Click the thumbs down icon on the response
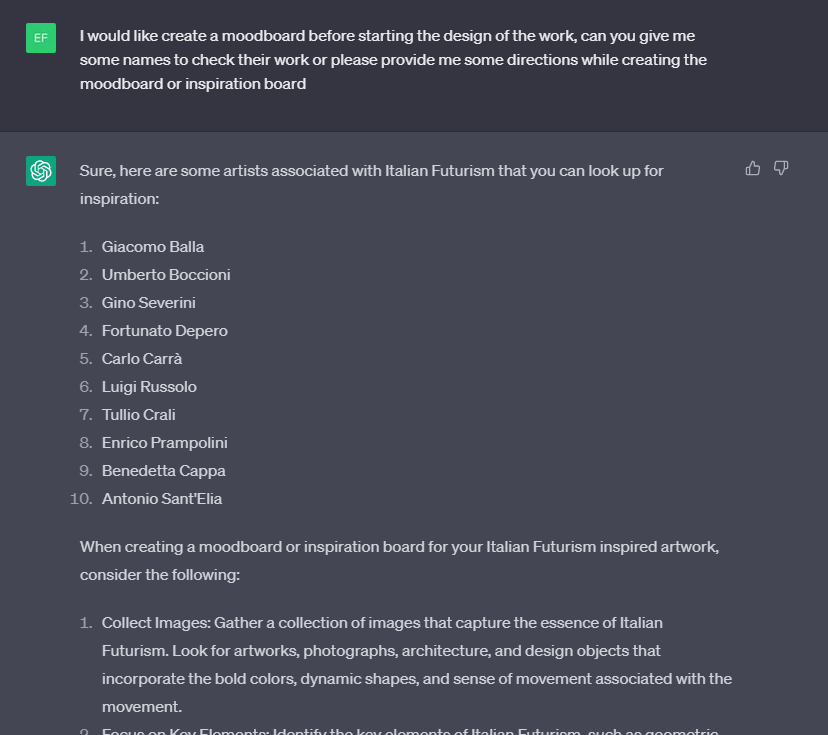This screenshot has height=735, width=828. tap(781, 168)
